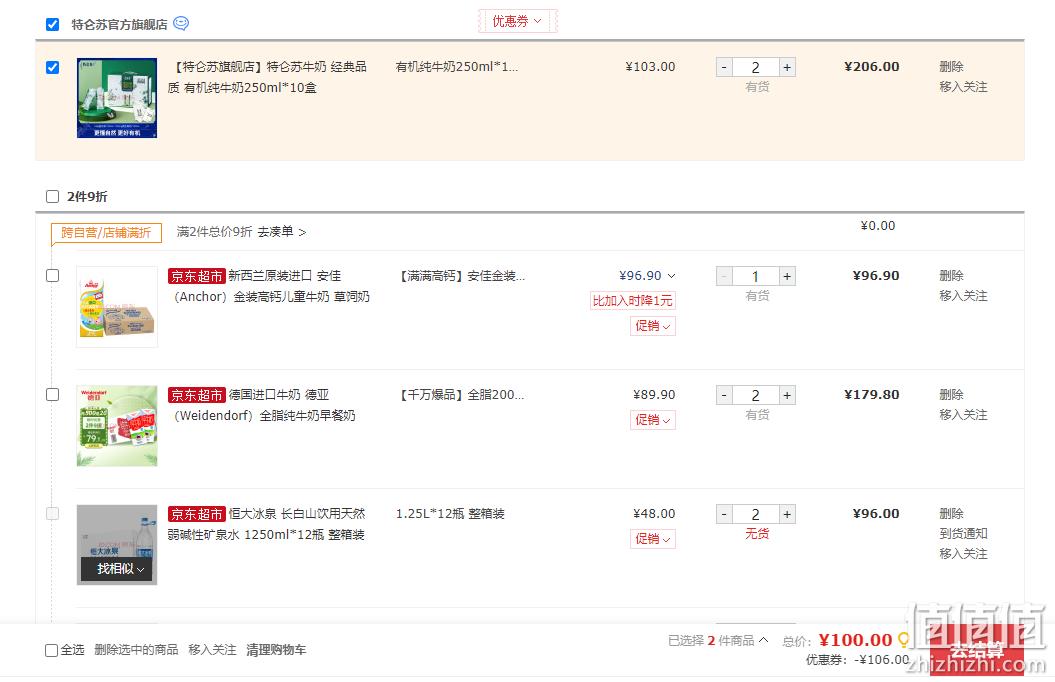Click 删除选中的商品 in the bottom bar

point(136,650)
